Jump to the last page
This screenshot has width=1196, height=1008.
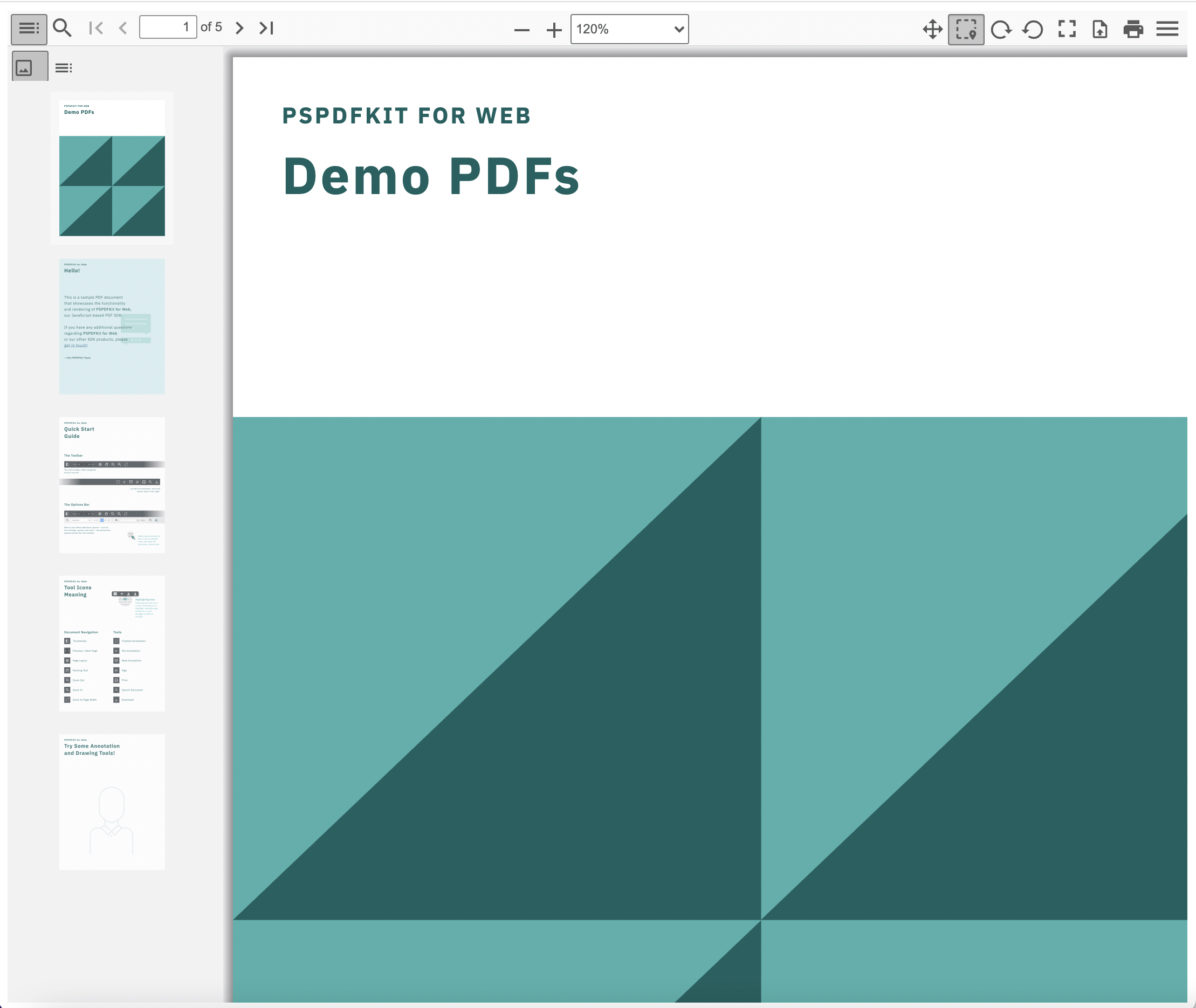pyautogui.click(x=265, y=27)
